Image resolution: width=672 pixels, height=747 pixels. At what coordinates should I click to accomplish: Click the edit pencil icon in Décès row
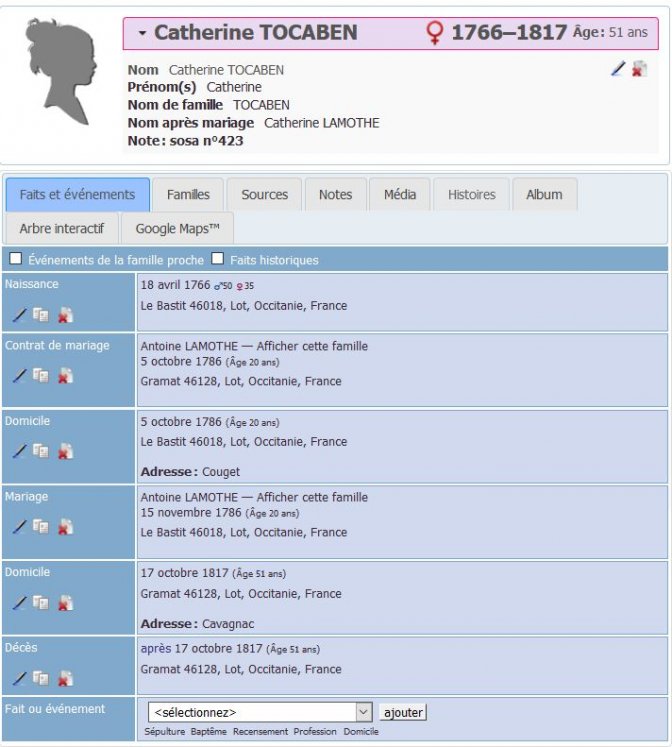(x=19, y=678)
